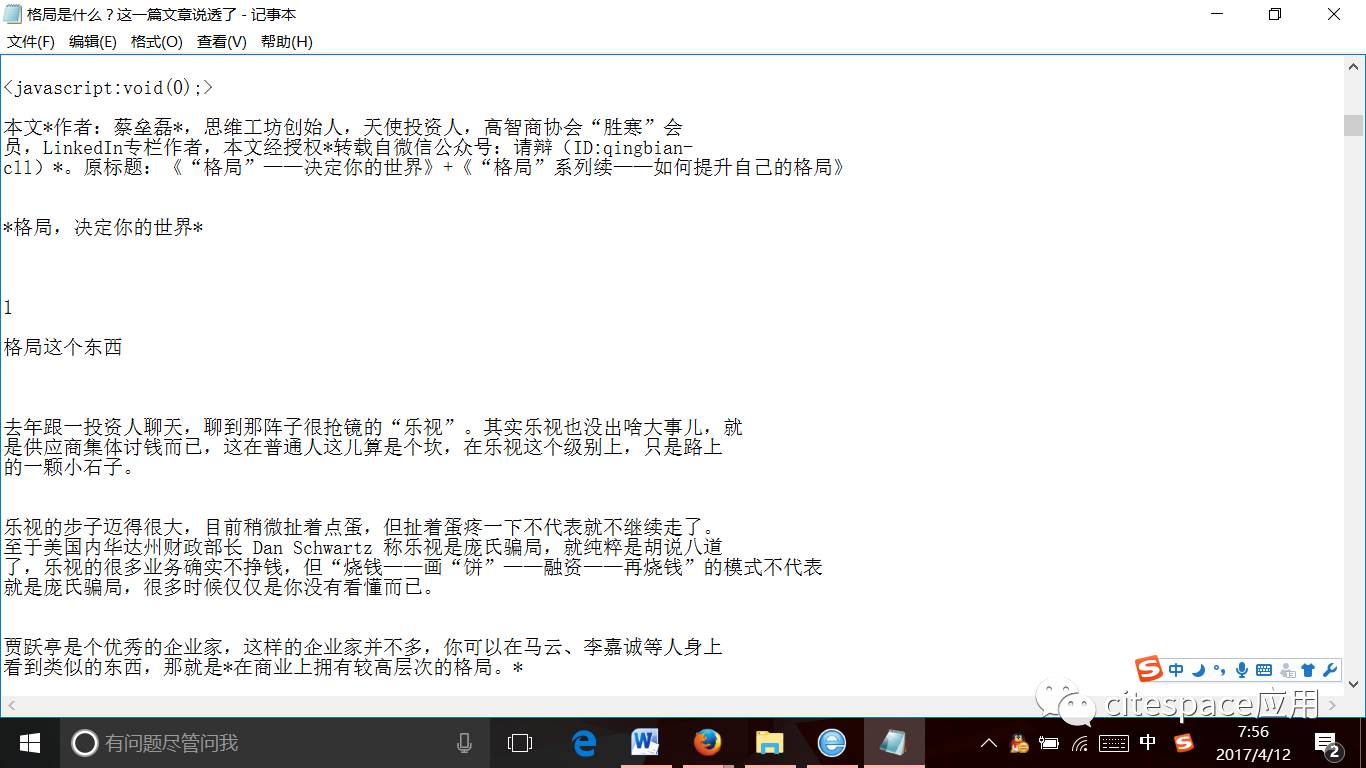Toggle Chinese punctuation on the Sogou toolbar
This screenshot has height=768, width=1366.
1219,670
